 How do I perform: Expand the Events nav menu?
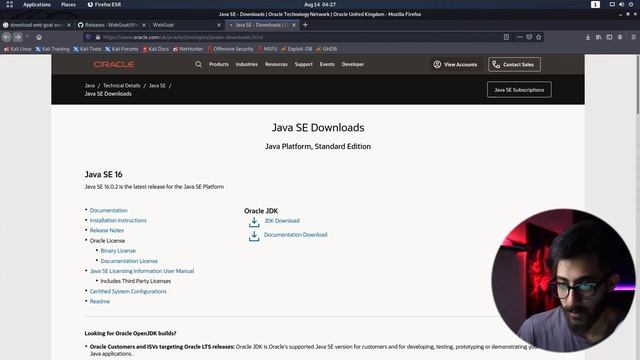tap(327, 64)
